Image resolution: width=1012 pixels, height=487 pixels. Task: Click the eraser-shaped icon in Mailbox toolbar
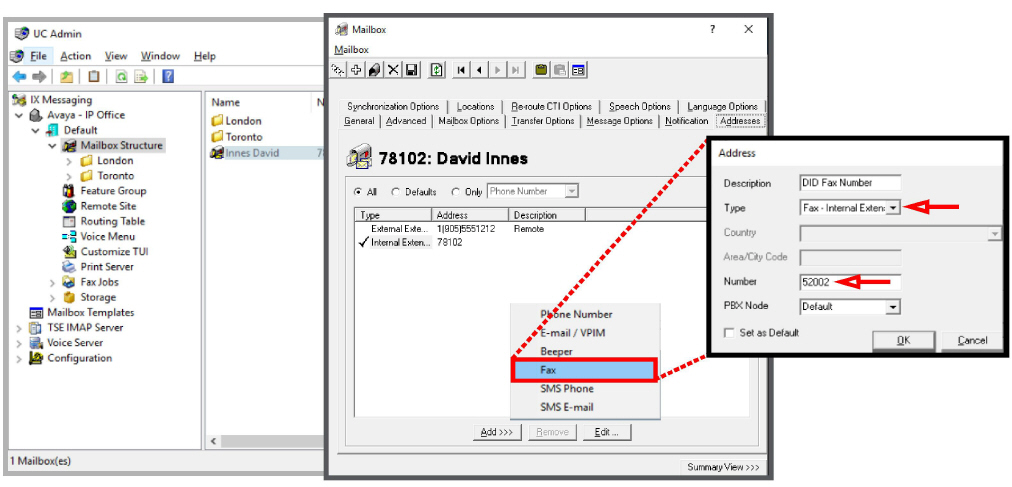(x=374, y=70)
